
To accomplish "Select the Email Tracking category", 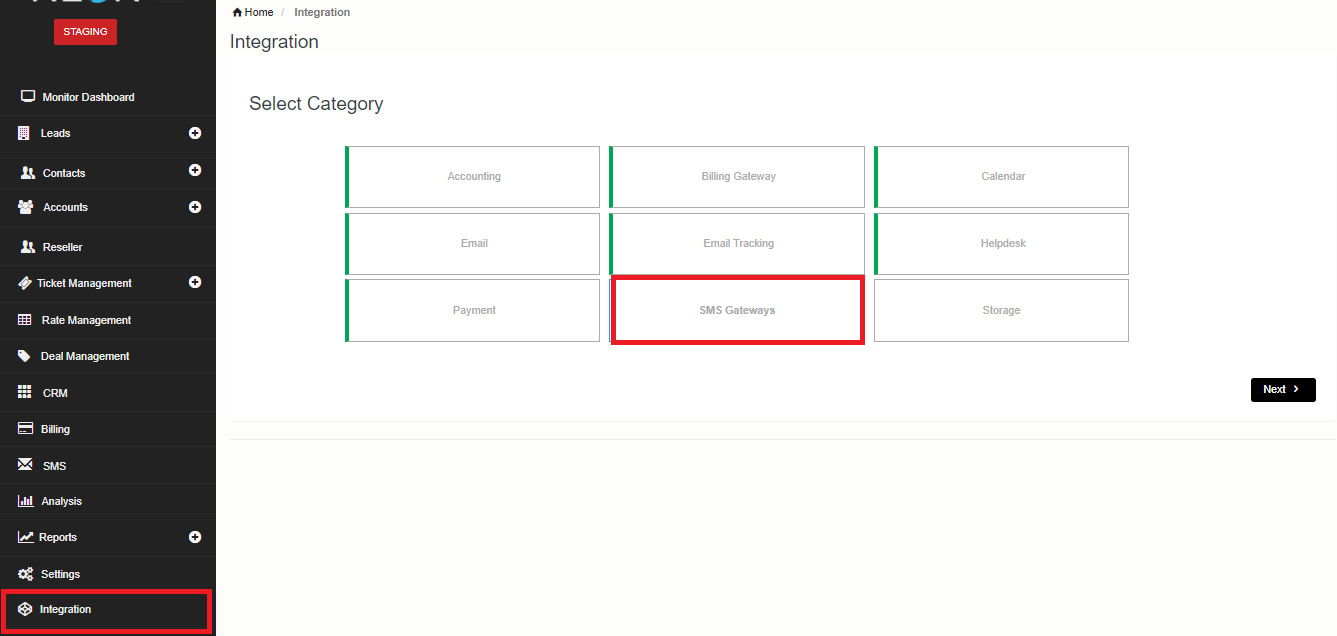I will click(x=738, y=243).
